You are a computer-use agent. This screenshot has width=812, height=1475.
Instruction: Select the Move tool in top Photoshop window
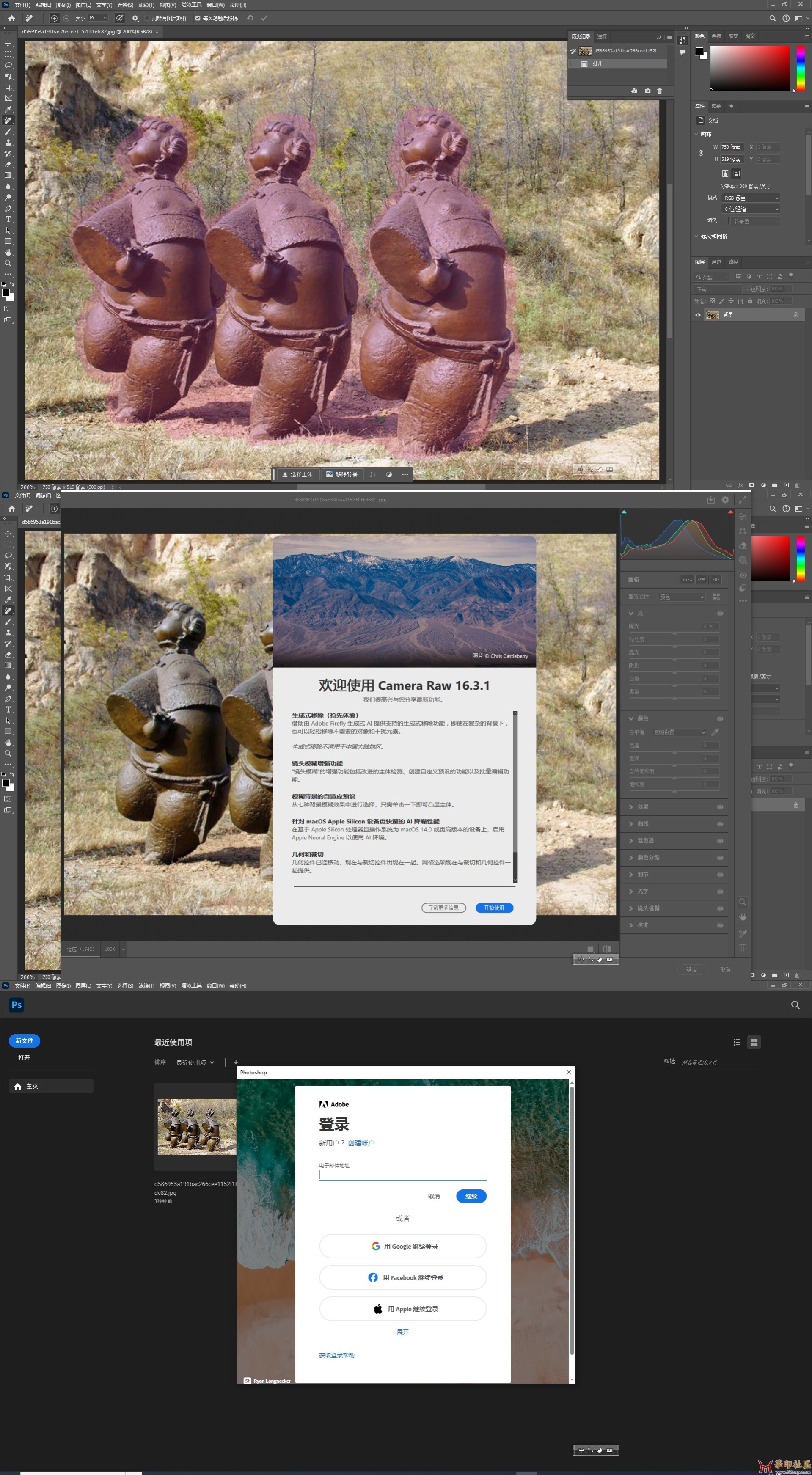click(x=8, y=44)
